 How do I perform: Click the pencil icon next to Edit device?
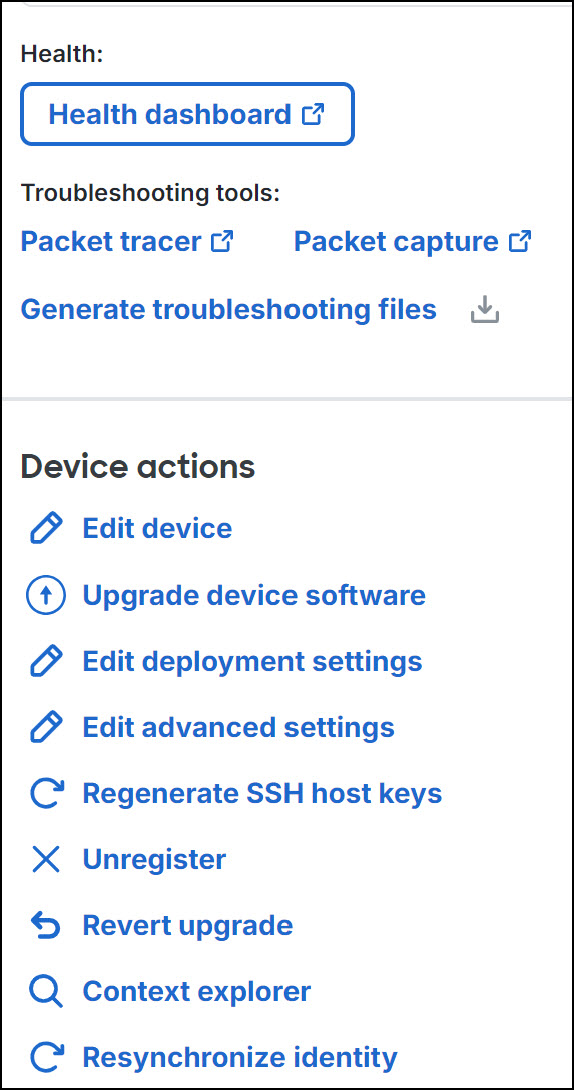point(46,528)
